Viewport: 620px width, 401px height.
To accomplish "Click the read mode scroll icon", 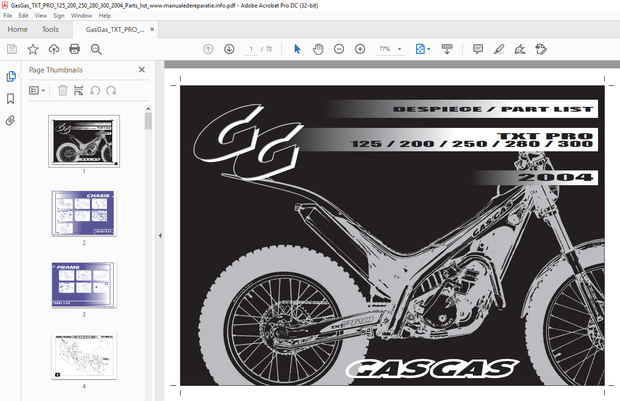I will [x=447, y=49].
